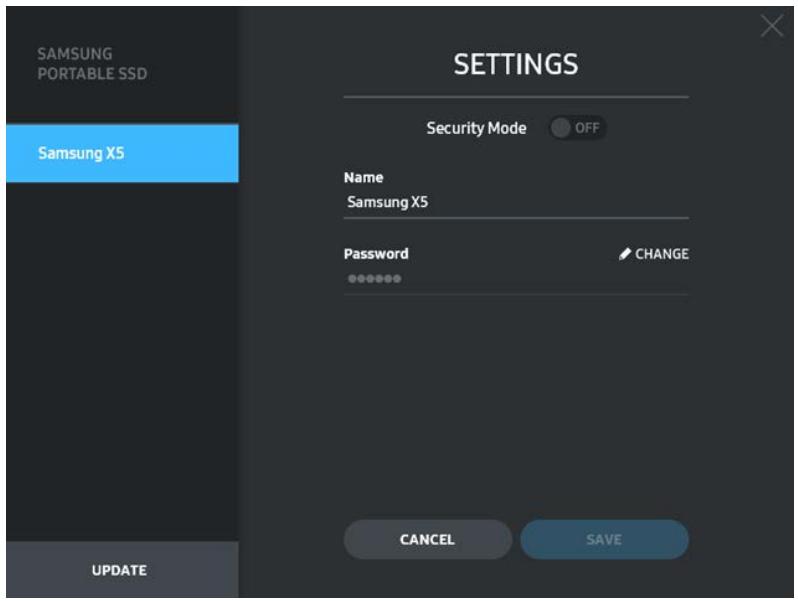
Task: Click the Name input field
Action: click(x=516, y=203)
